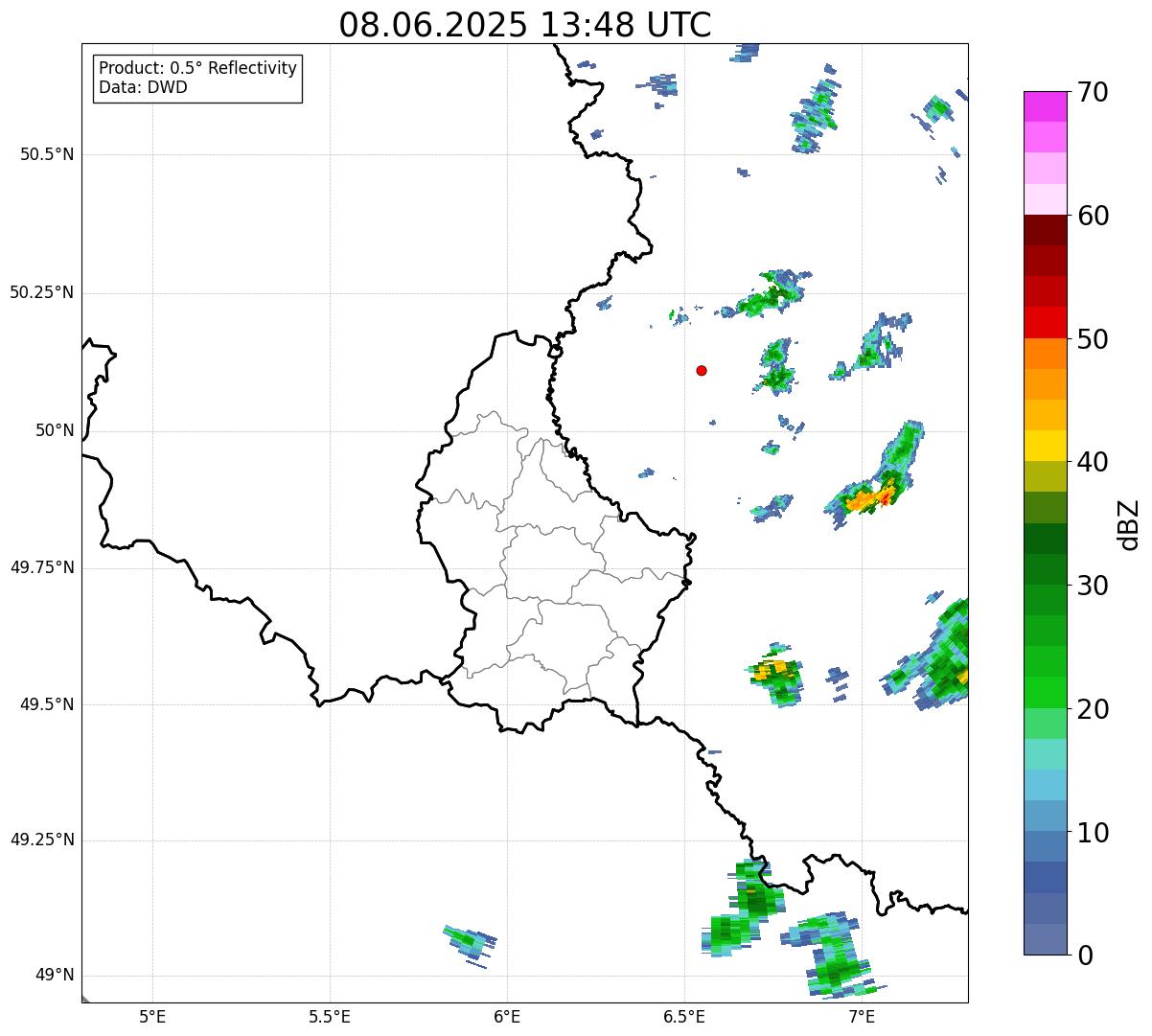This screenshot has width=1152, height=1036.
Task: Click the 5.5°E longitude label
Action: (330, 1016)
